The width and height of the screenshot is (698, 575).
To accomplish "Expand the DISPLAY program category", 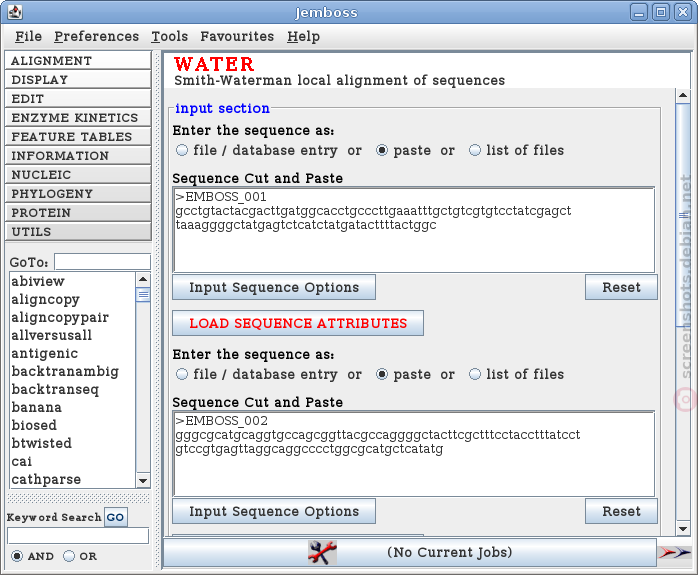I will [78, 80].
